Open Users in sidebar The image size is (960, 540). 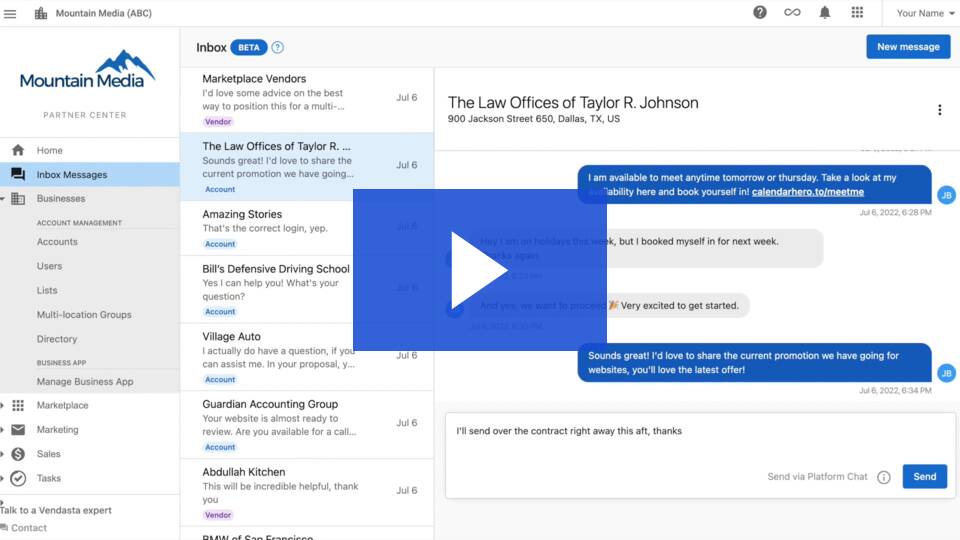click(49, 266)
